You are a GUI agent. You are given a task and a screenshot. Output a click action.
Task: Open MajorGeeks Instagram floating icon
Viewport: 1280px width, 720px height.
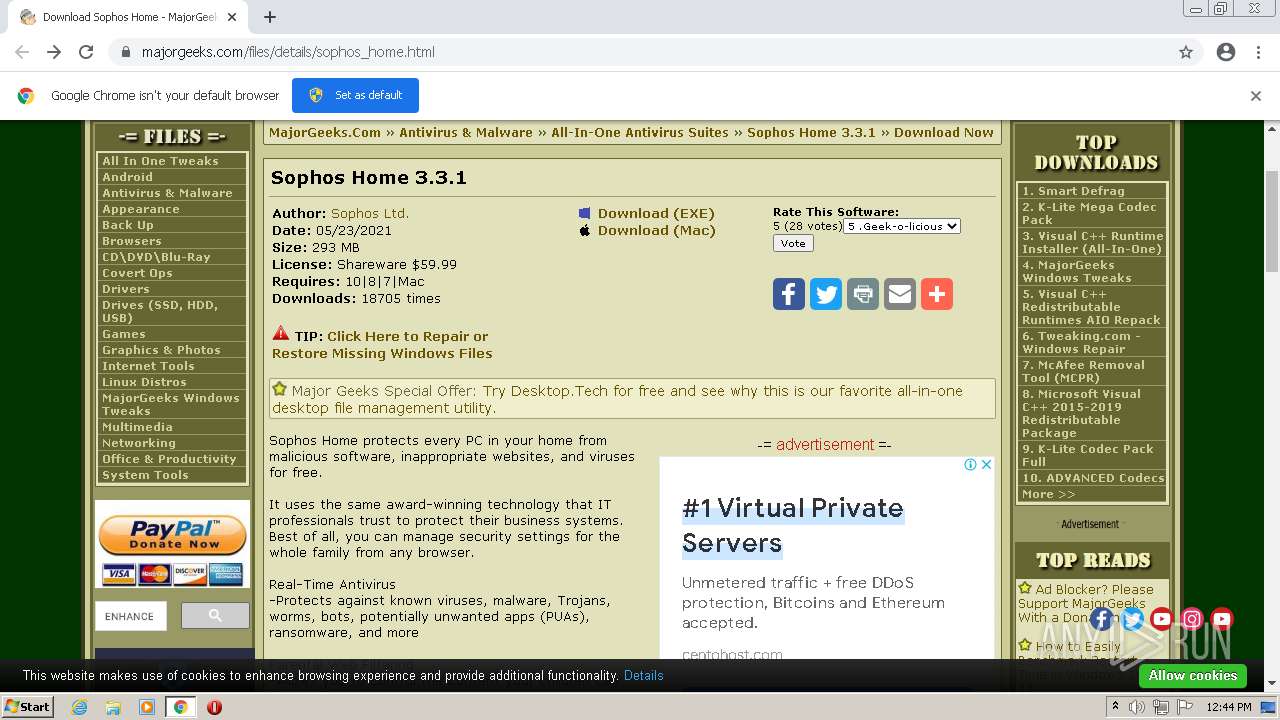pyautogui.click(x=1192, y=619)
